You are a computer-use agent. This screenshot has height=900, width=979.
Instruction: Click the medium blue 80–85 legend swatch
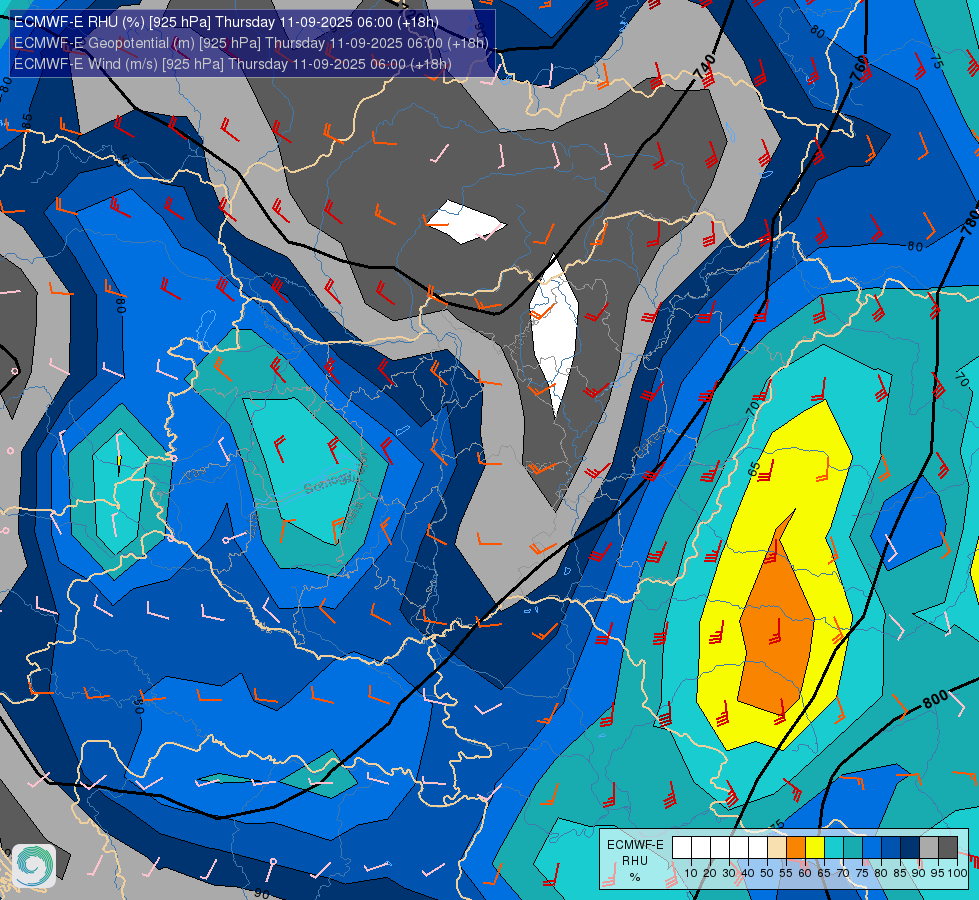(x=891, y=848)
